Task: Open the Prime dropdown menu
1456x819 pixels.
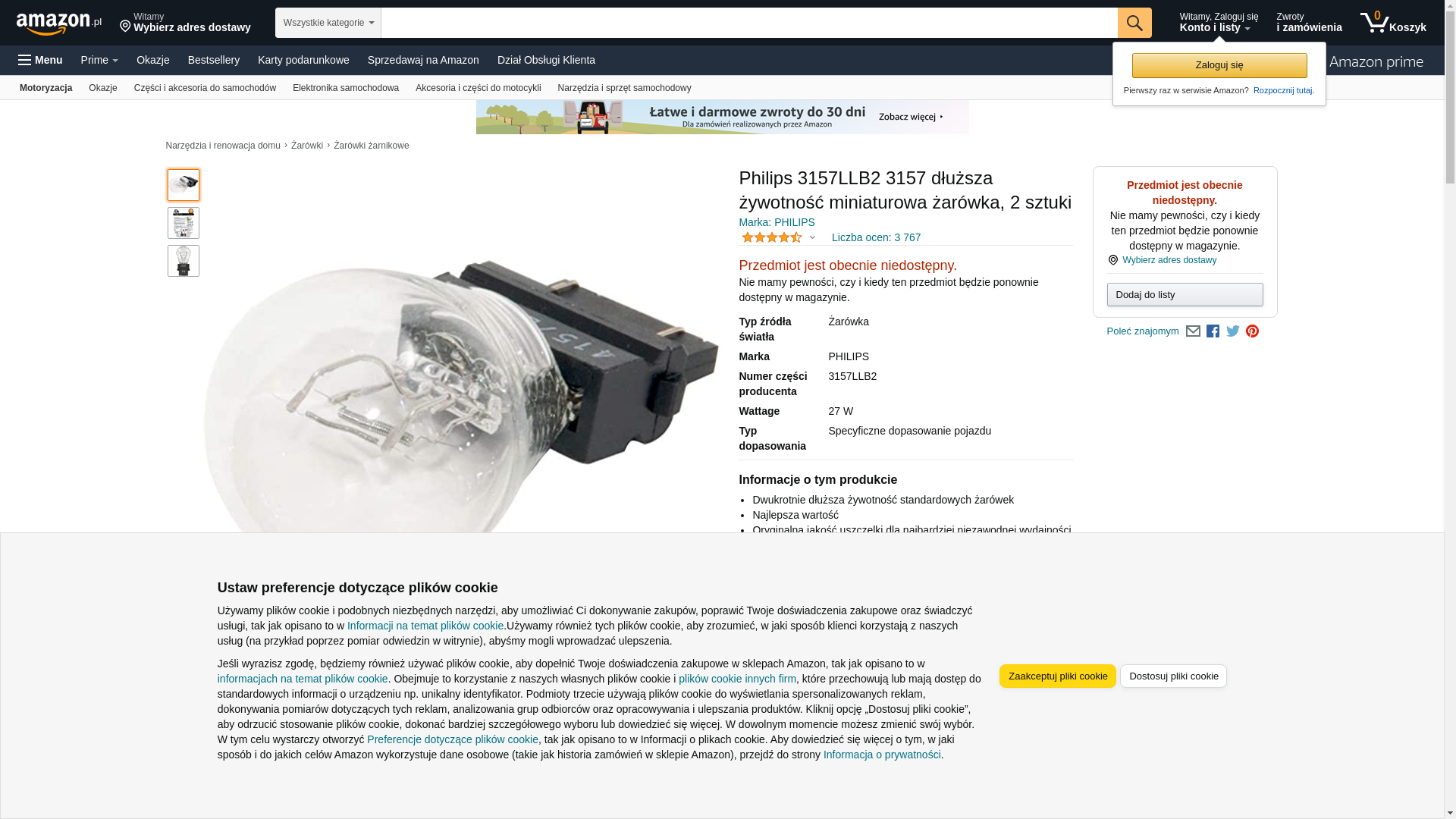Action: 99,60
